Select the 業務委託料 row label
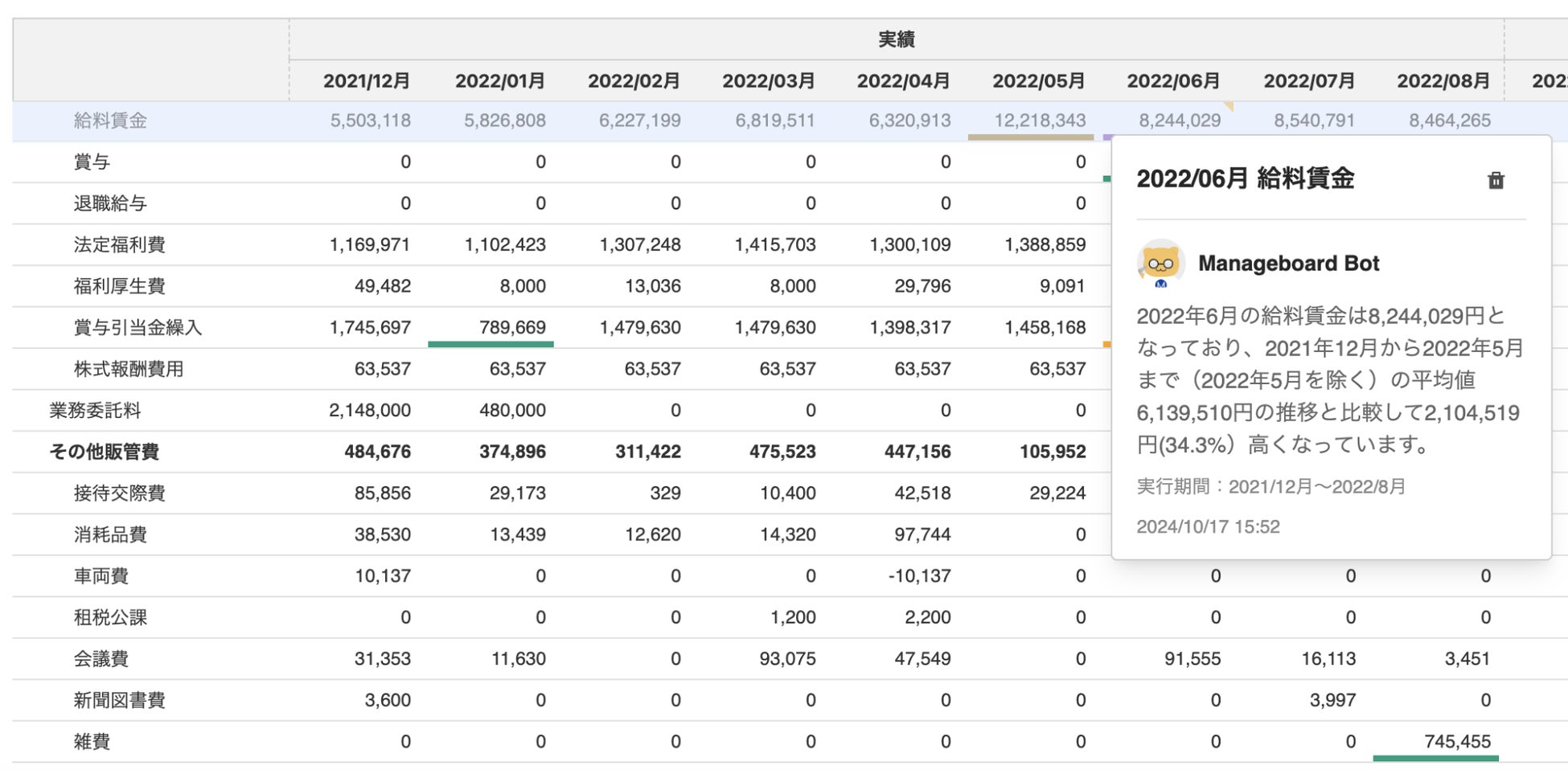The height and width of the screenshot is (770, 1568). 95,411
